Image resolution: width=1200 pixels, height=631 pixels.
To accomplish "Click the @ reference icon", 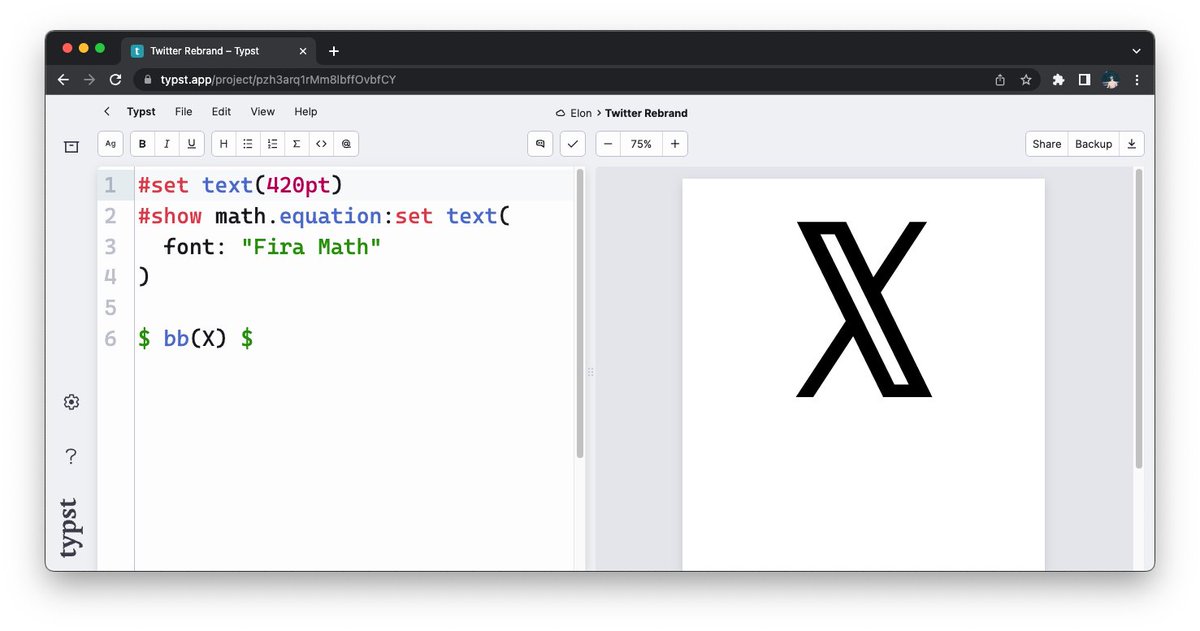I will click(x=346, y=144).
